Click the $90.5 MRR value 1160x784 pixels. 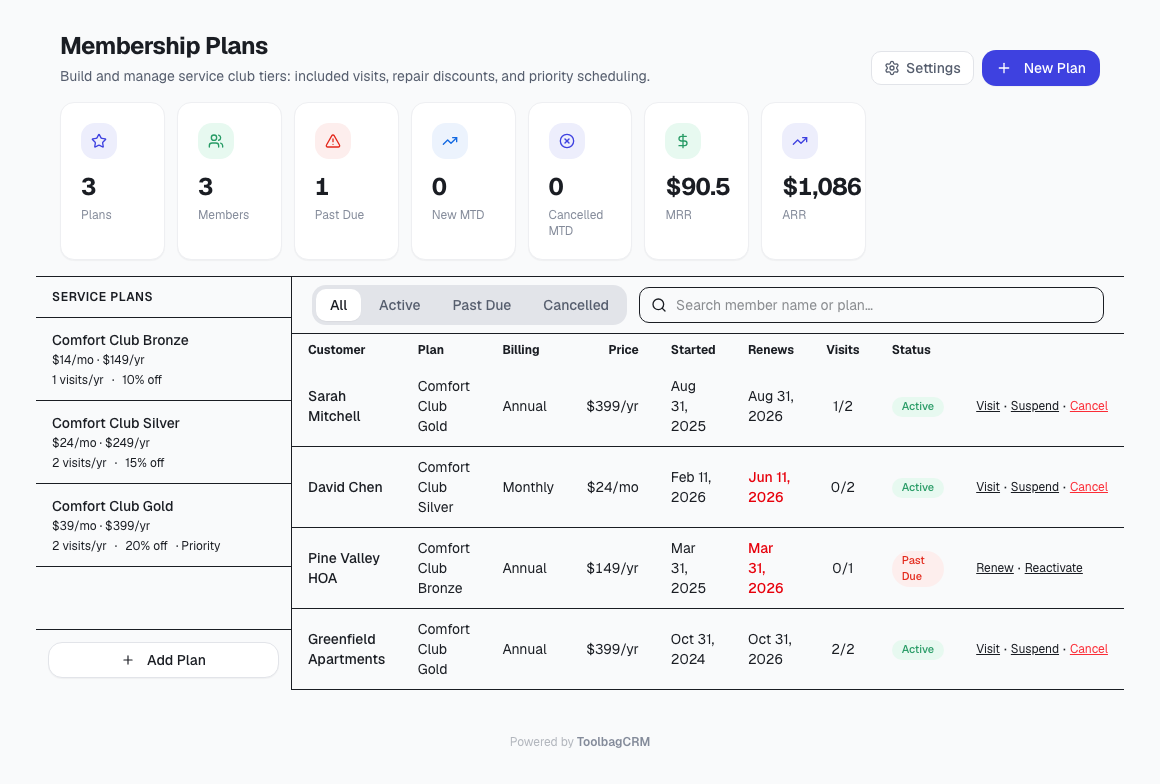(x=698, y=186)
